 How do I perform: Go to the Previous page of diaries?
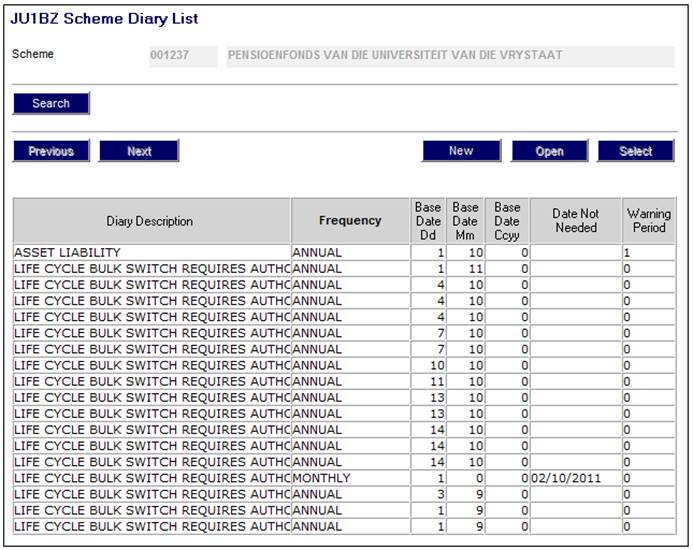click(51, 151)
